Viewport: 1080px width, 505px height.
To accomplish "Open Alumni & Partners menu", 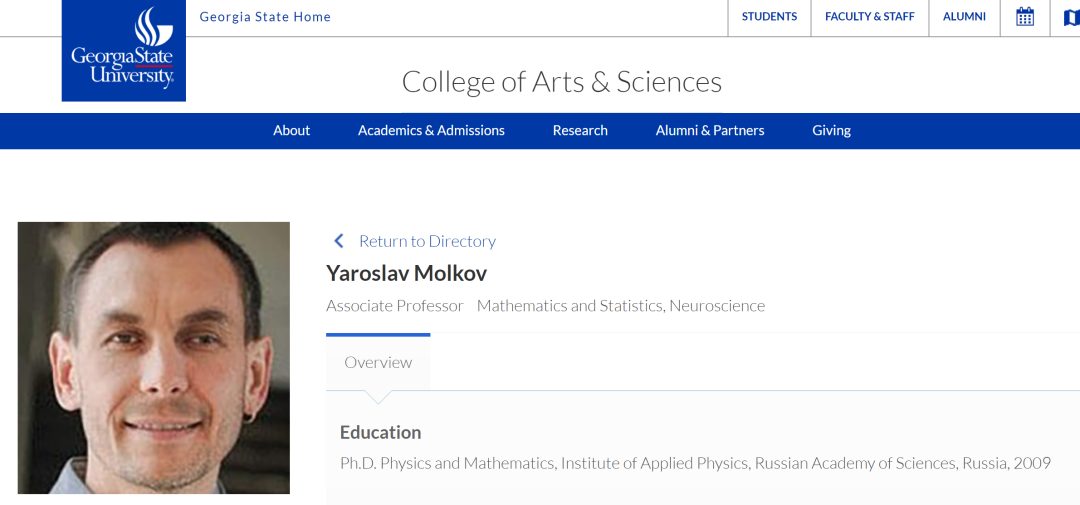I will (710, 131).
